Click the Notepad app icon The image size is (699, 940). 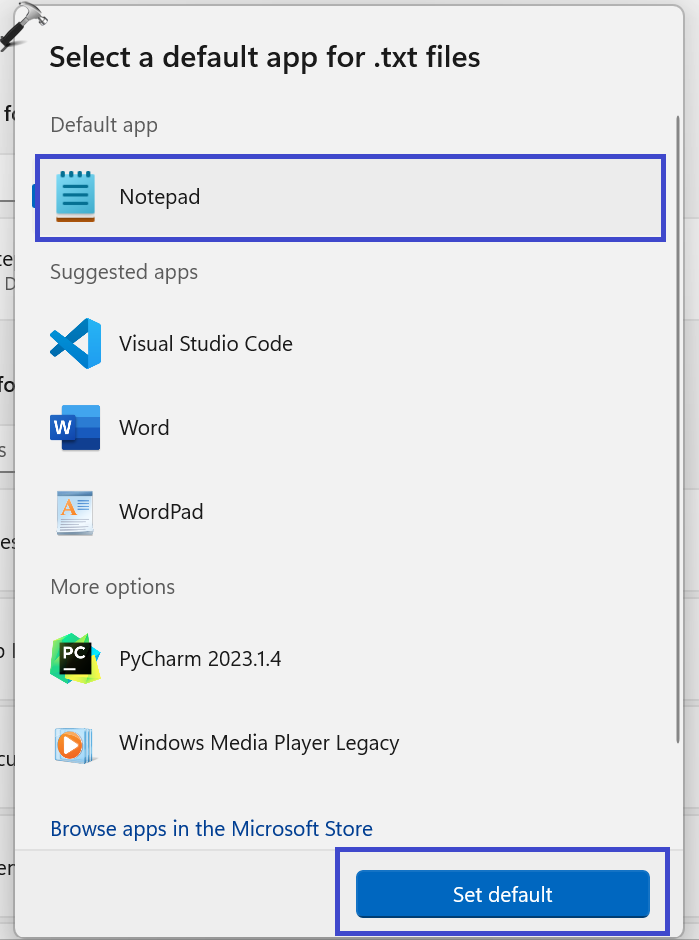pos(75,197)
